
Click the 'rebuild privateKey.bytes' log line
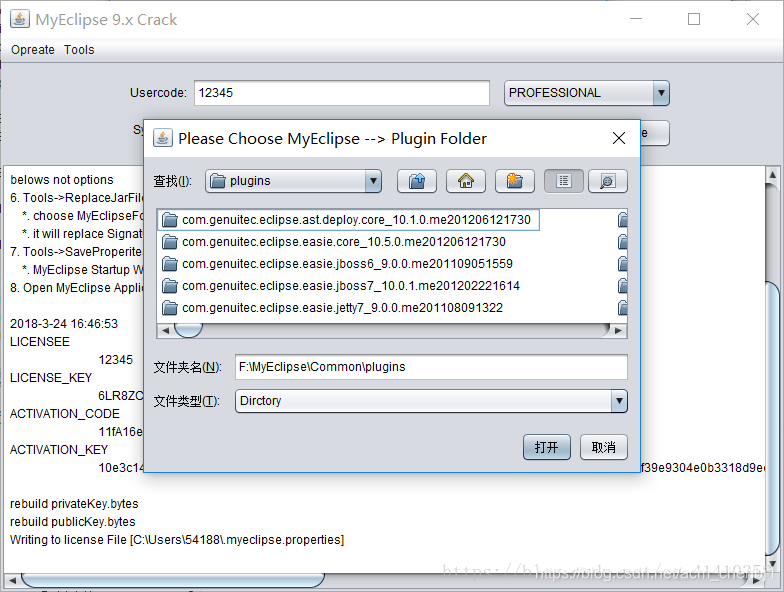coord(74,504)
